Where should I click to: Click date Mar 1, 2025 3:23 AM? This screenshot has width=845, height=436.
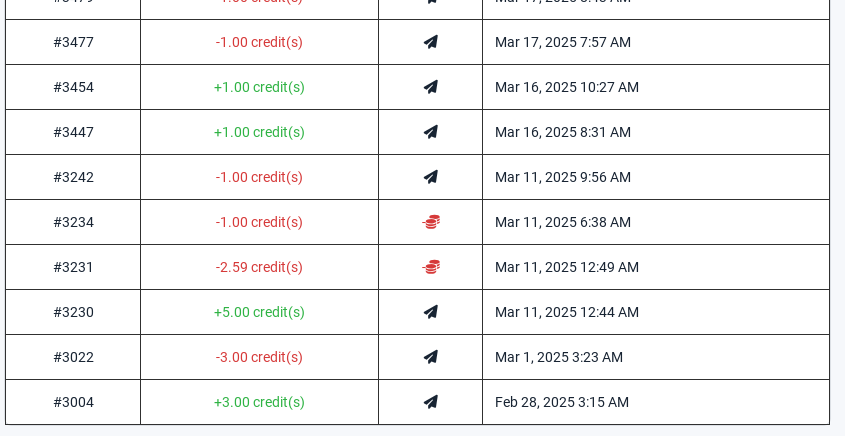(559, 357)
